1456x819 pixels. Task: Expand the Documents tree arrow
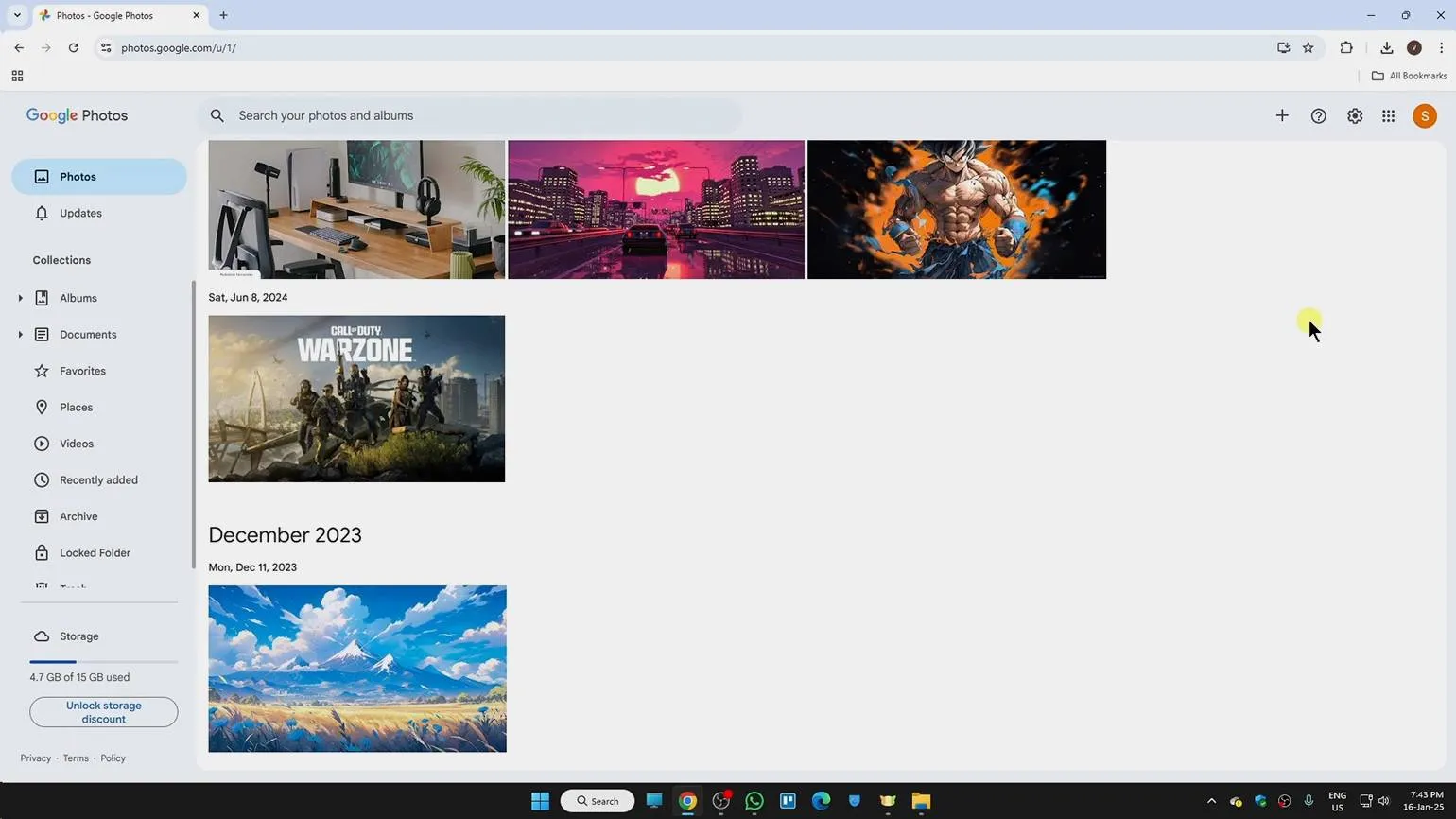point(20,335)
